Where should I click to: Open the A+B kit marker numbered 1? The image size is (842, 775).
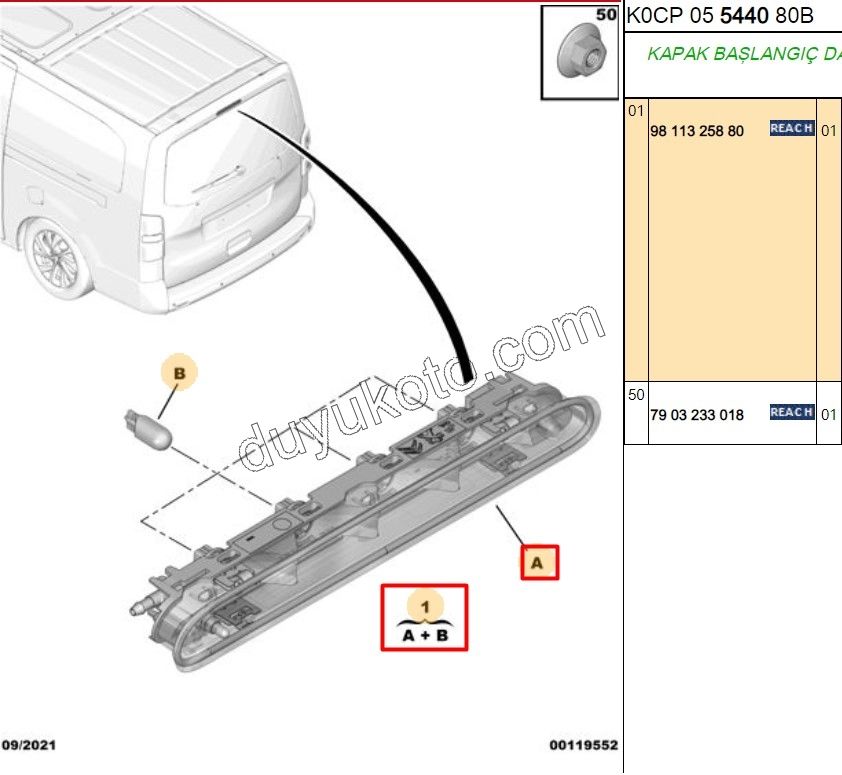[424, 618]
